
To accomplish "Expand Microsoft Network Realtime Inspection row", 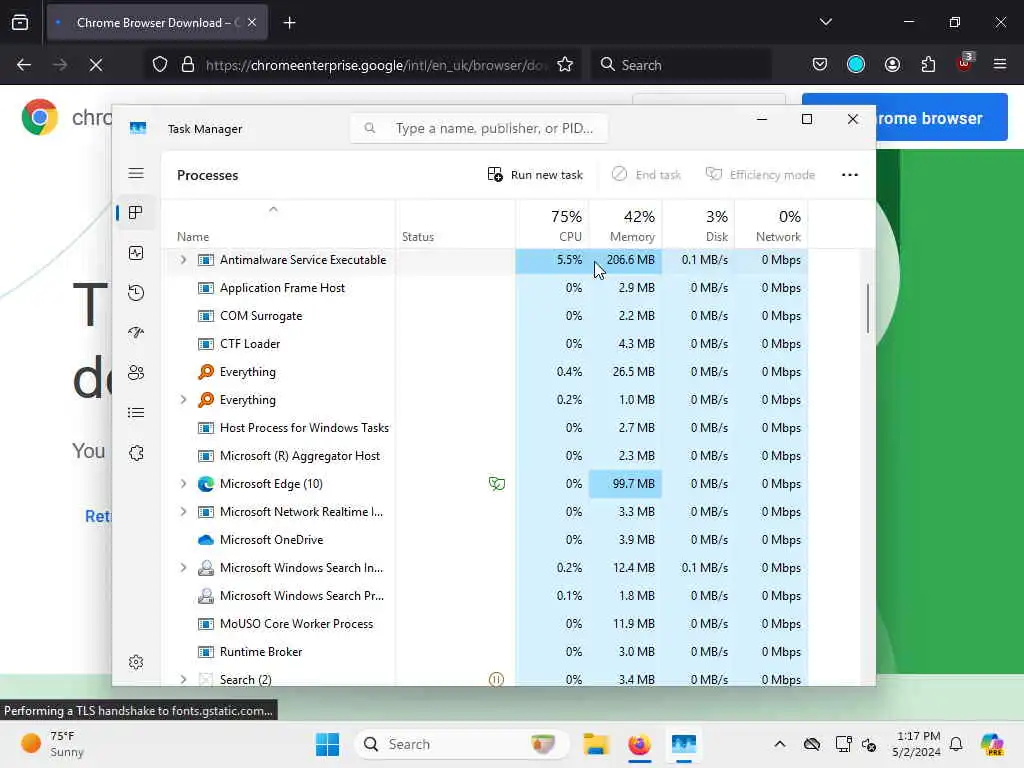I will point(184,512).
